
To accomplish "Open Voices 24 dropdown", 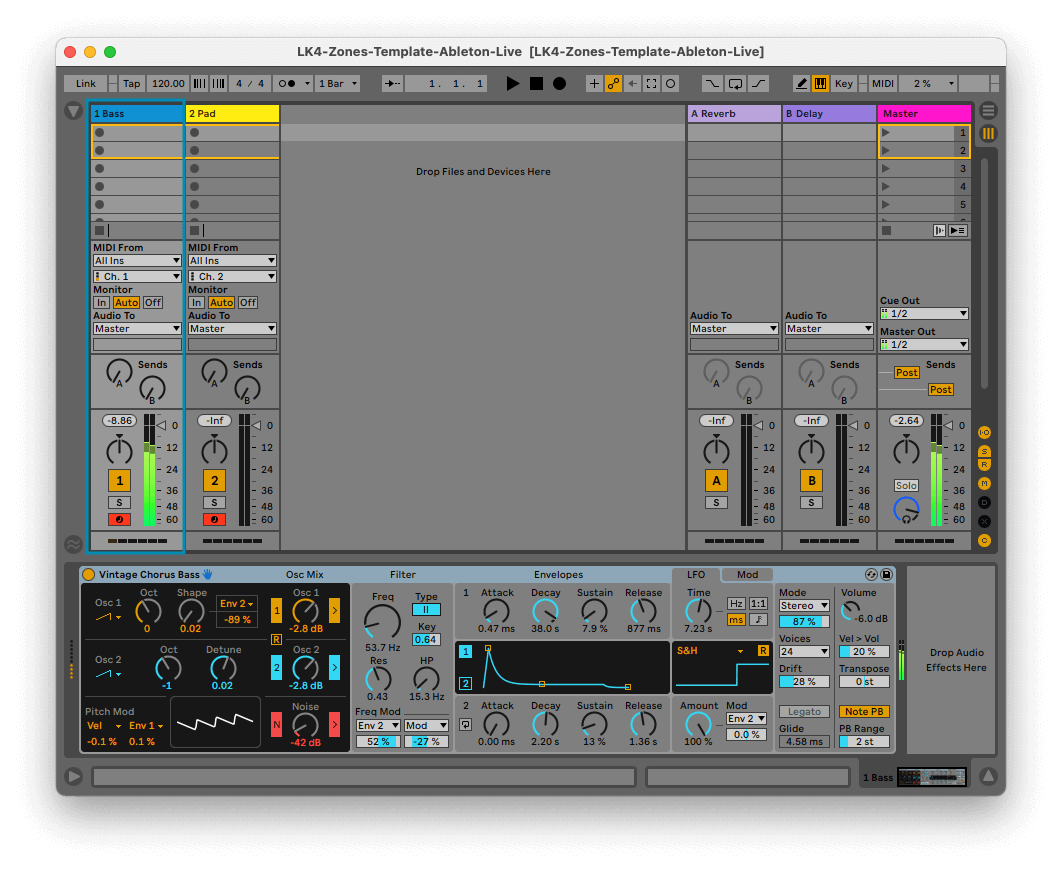I will (804, 651).
